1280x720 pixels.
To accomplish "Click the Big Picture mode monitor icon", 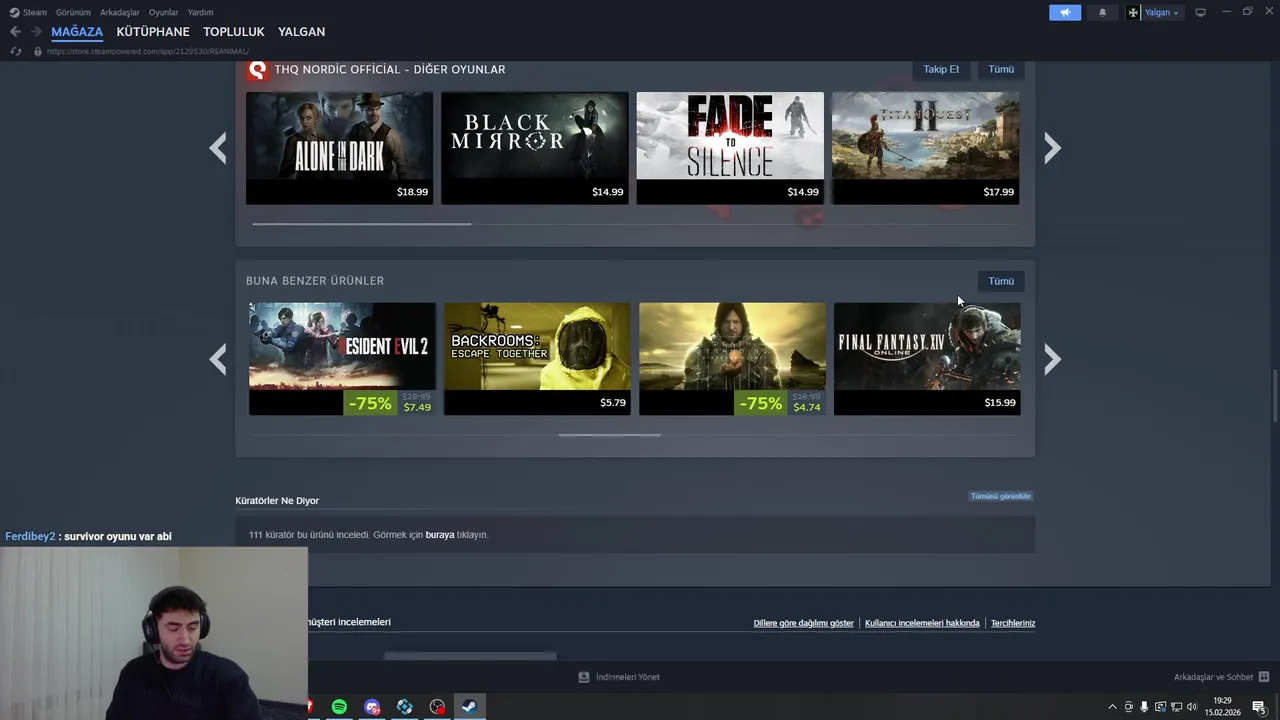I will (x=1200, y=12).
